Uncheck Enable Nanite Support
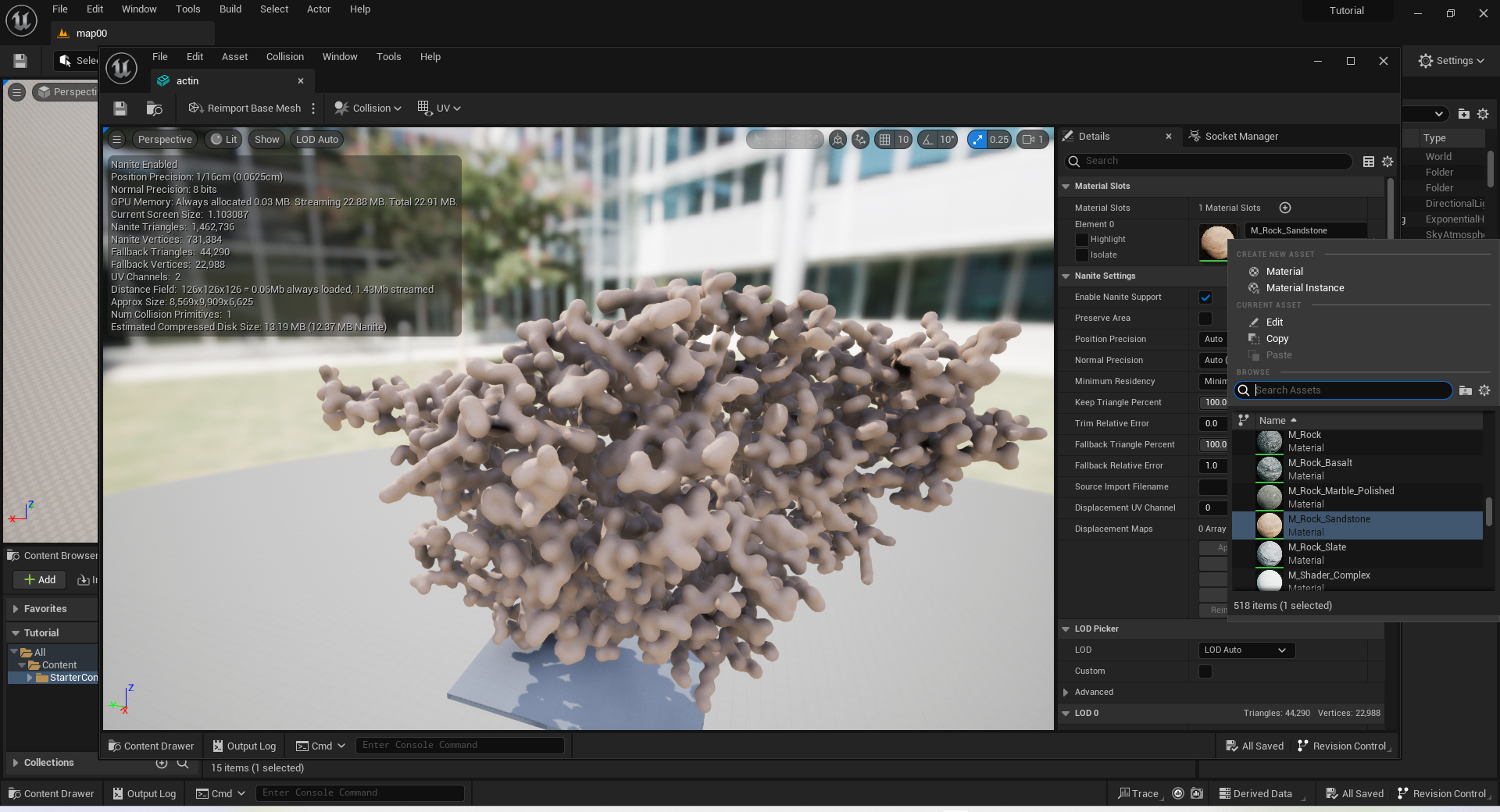Viewport: 1500px width, 812px height. point(1205,297)
